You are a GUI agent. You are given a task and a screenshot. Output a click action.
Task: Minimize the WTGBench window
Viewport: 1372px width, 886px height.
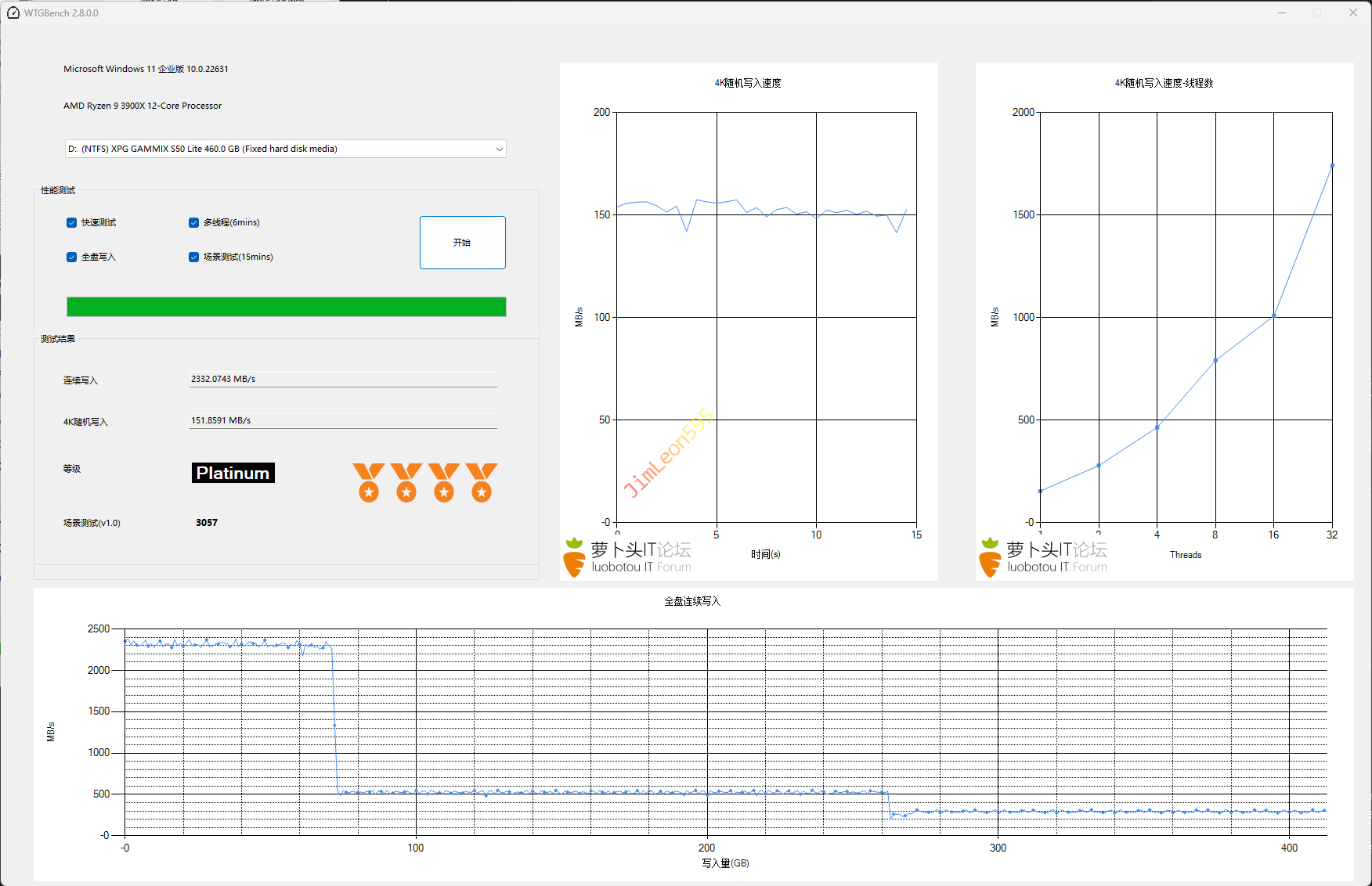[x=1282, y=13]
